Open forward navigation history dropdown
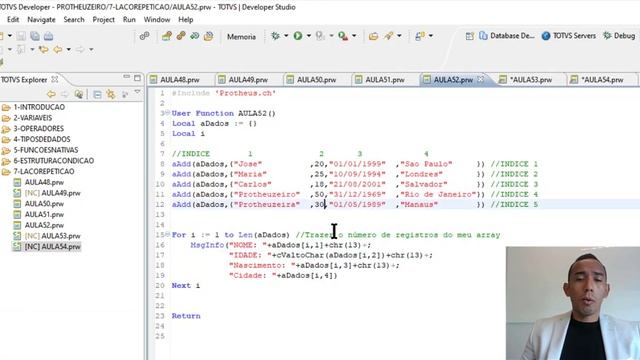This screenshot has width=640, height=360. coord(91,49)
